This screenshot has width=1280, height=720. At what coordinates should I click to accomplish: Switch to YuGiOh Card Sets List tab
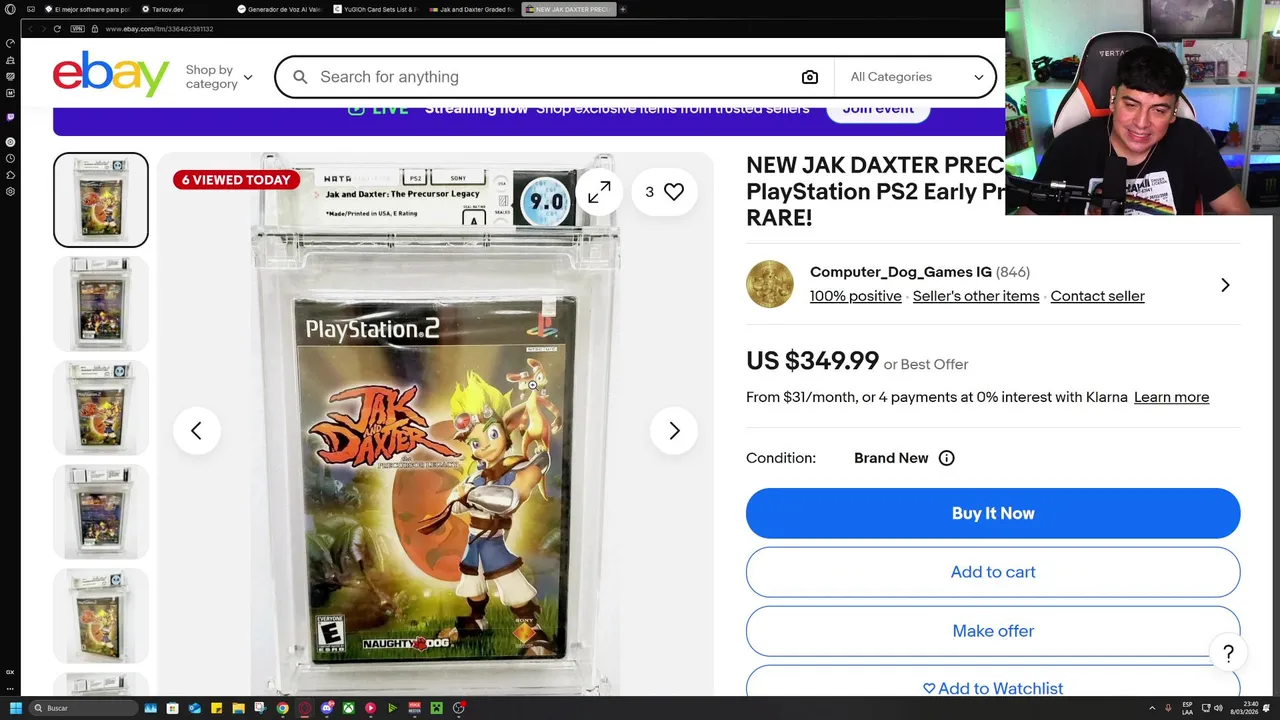point(376,9)
